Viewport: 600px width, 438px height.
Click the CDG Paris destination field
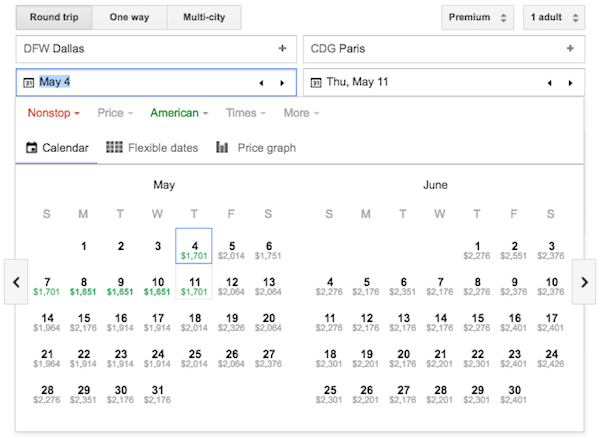pyautogui.click(x=444, y=49)
